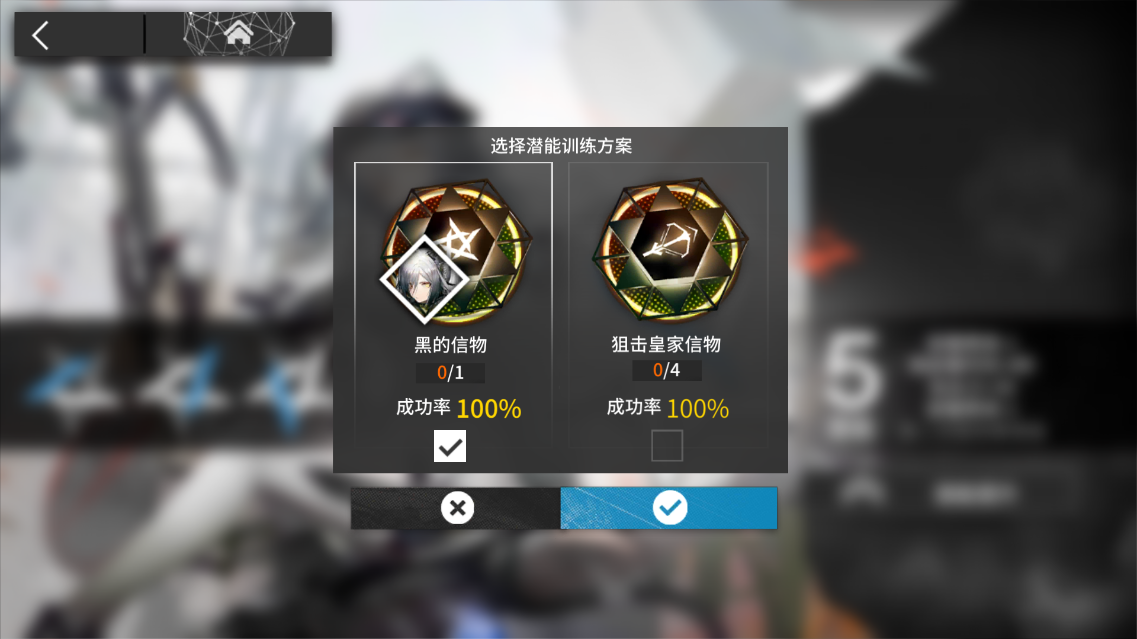This screenshot has width=1137, height=639.
Task: Confirm with the blue checkmark button
Action: tap(669, 508)
